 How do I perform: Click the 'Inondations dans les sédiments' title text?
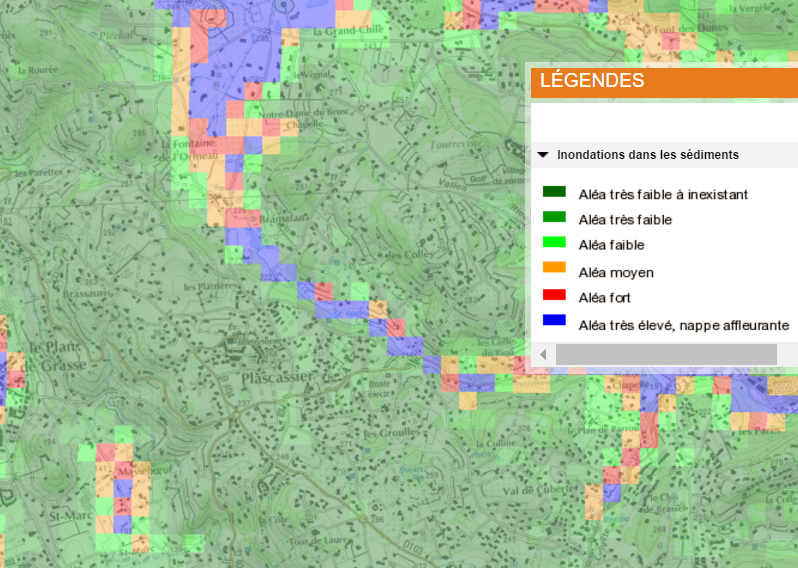647,155
